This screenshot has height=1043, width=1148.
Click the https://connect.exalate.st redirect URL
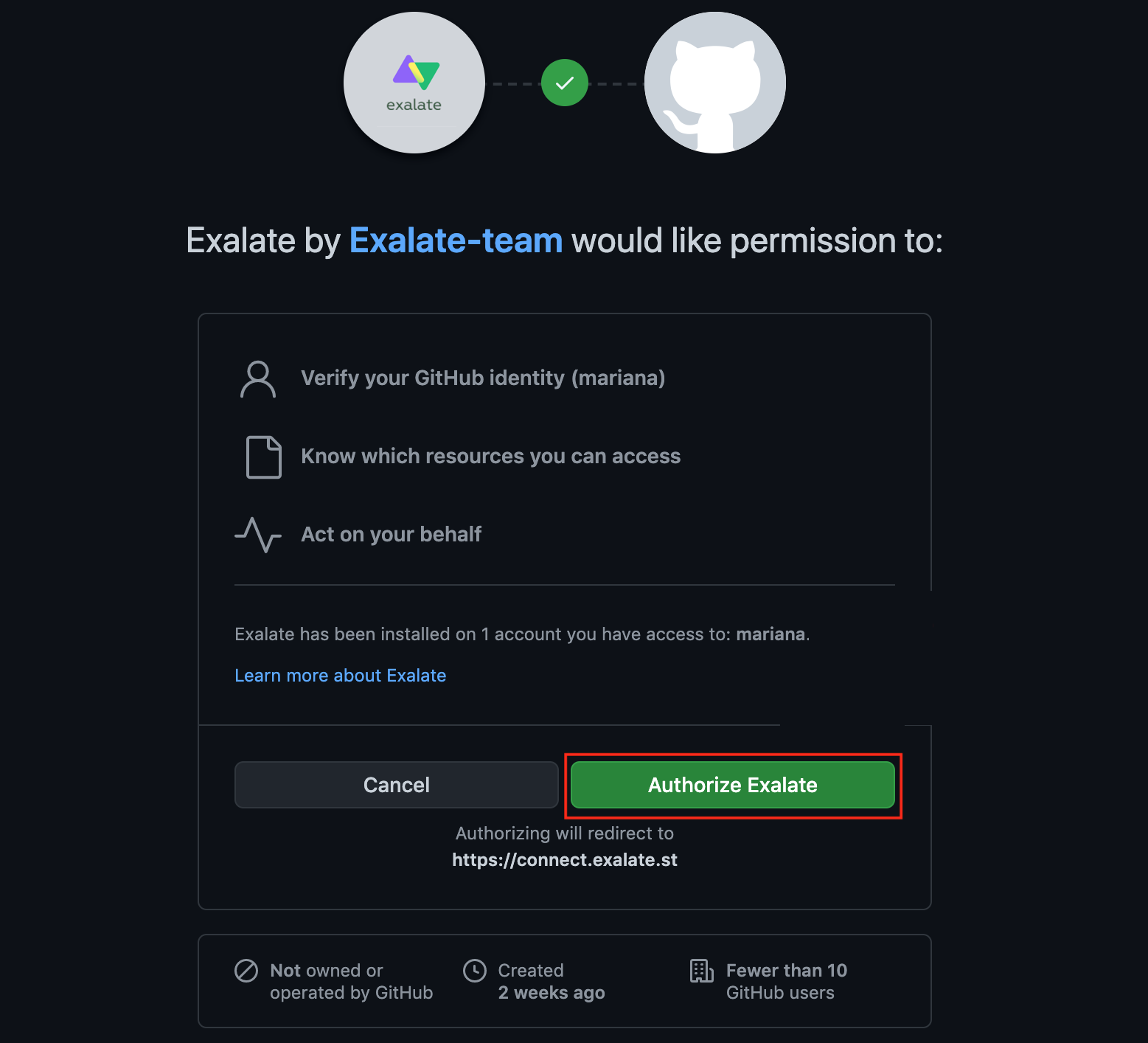[x=565, y=860]
